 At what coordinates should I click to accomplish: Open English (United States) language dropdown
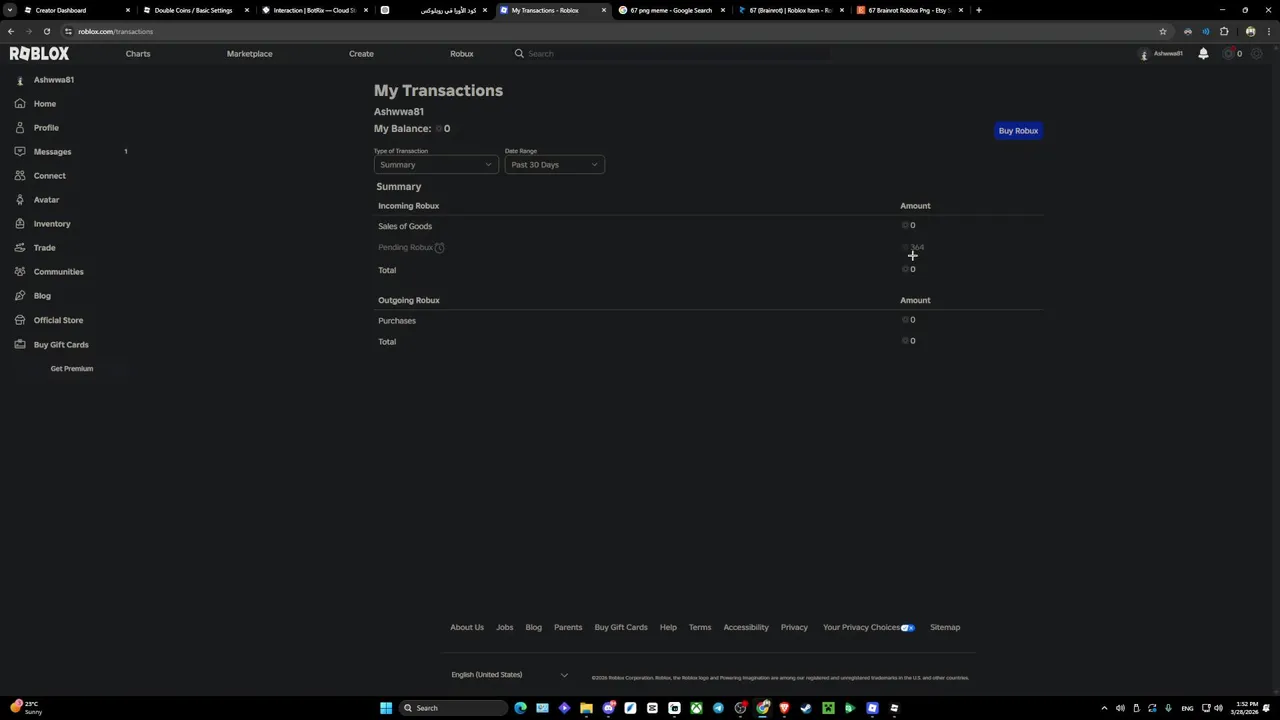point(509,675)
